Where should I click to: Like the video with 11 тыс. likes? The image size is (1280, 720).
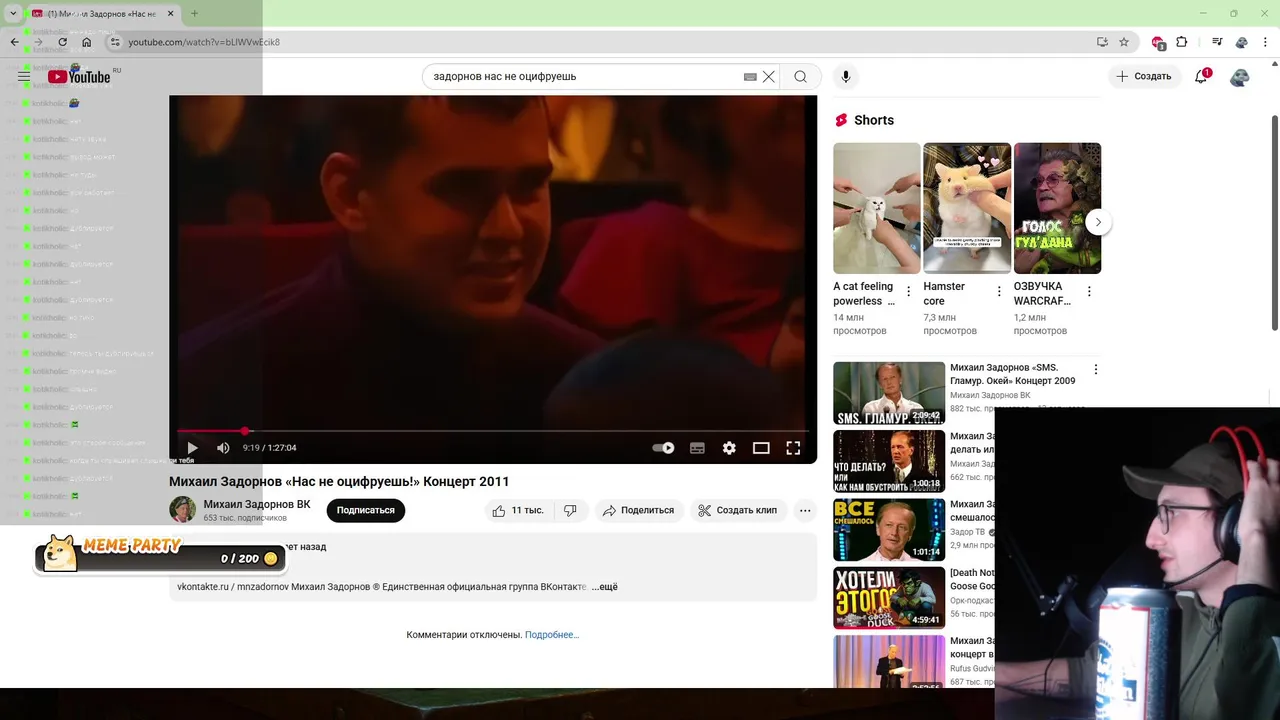[x=517, y=510]
